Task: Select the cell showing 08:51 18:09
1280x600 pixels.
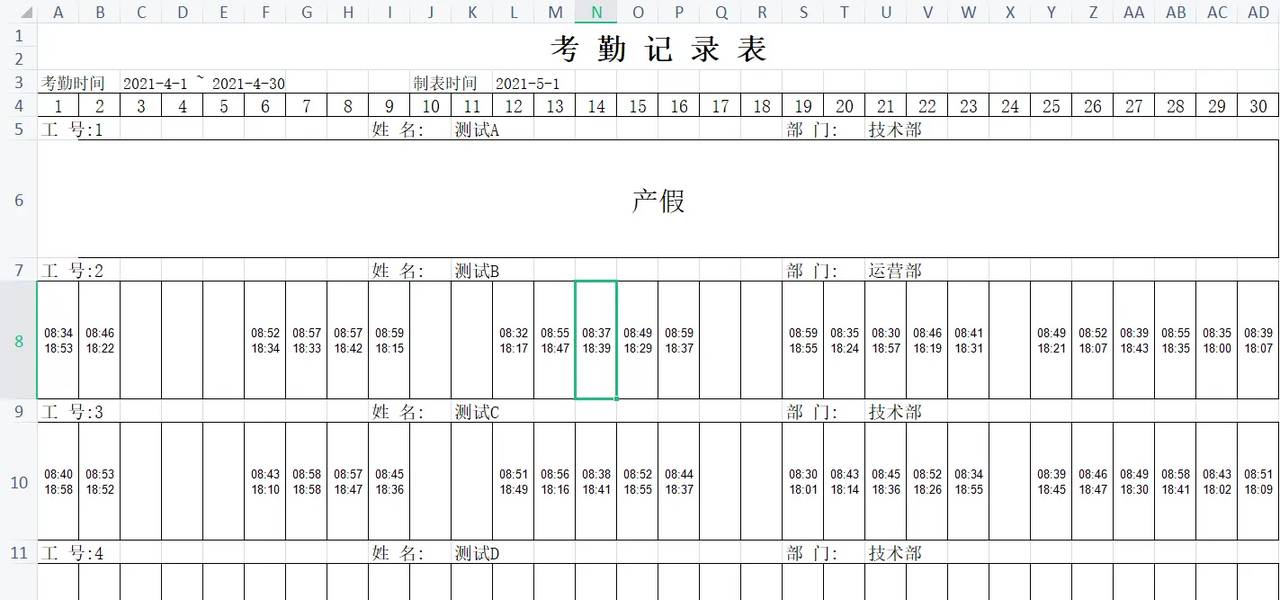Action: click(x=1258, y=482)
